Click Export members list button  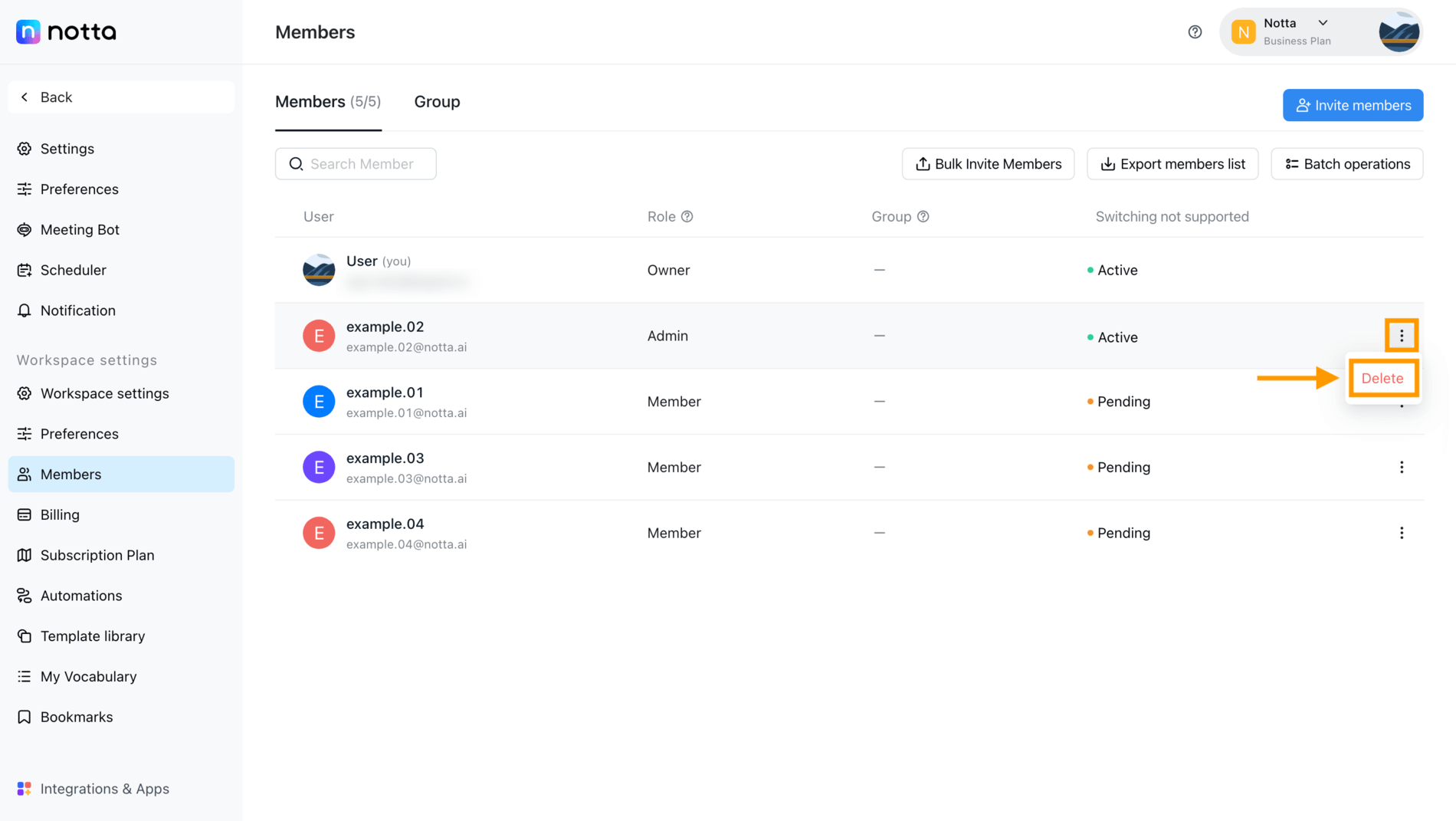pyautogui.click(x=1172, y=164)
